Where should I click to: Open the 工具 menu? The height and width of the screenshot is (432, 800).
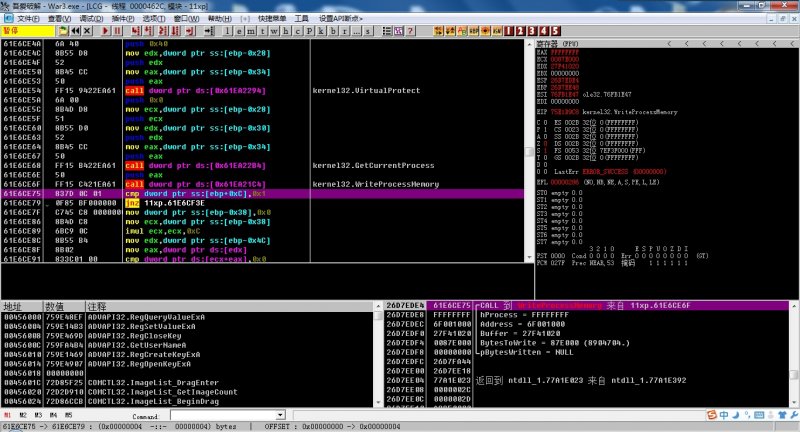click(302, 18)
